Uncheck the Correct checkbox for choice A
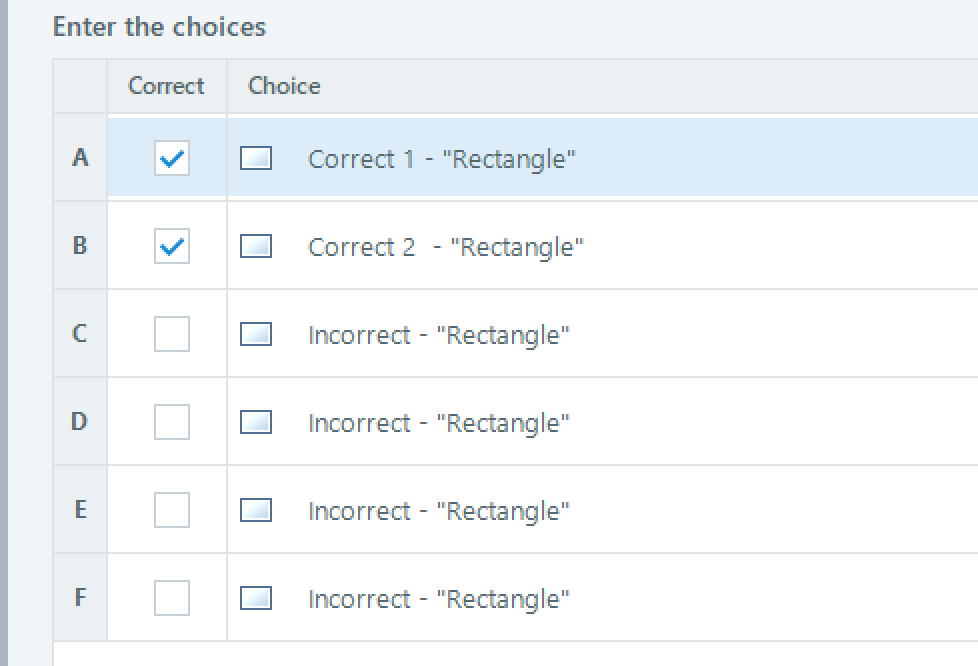 pos(172,158)
